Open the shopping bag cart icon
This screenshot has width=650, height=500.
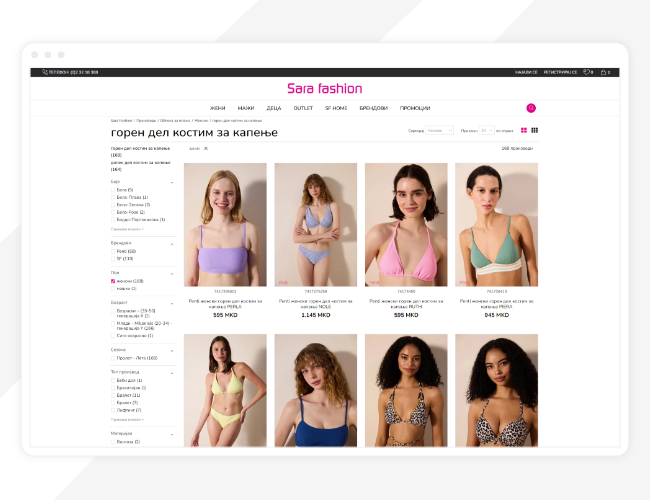pyautogui.click(x=604, y=72)
